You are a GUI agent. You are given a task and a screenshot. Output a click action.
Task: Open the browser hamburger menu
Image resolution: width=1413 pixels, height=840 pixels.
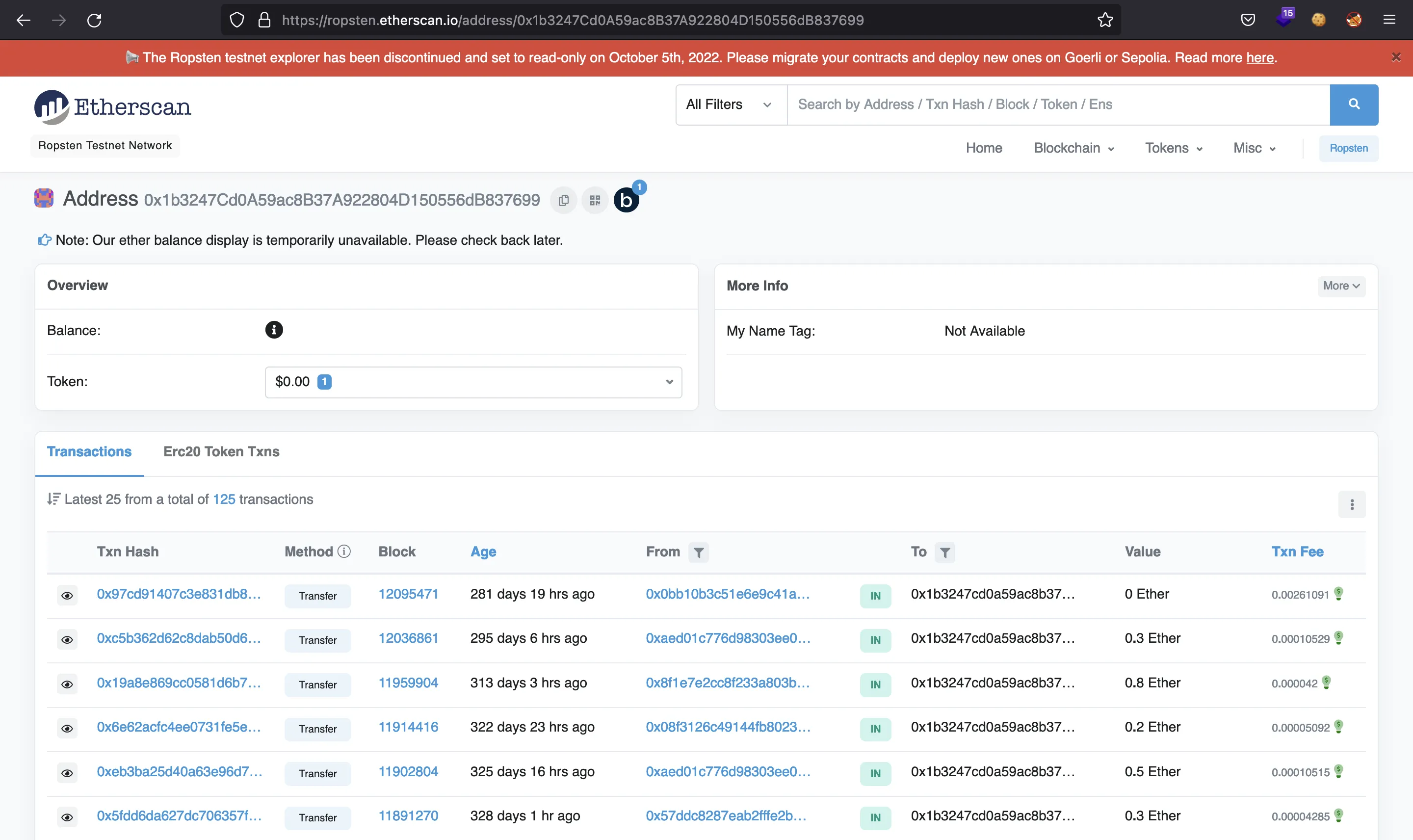(x=1389, y=20)
